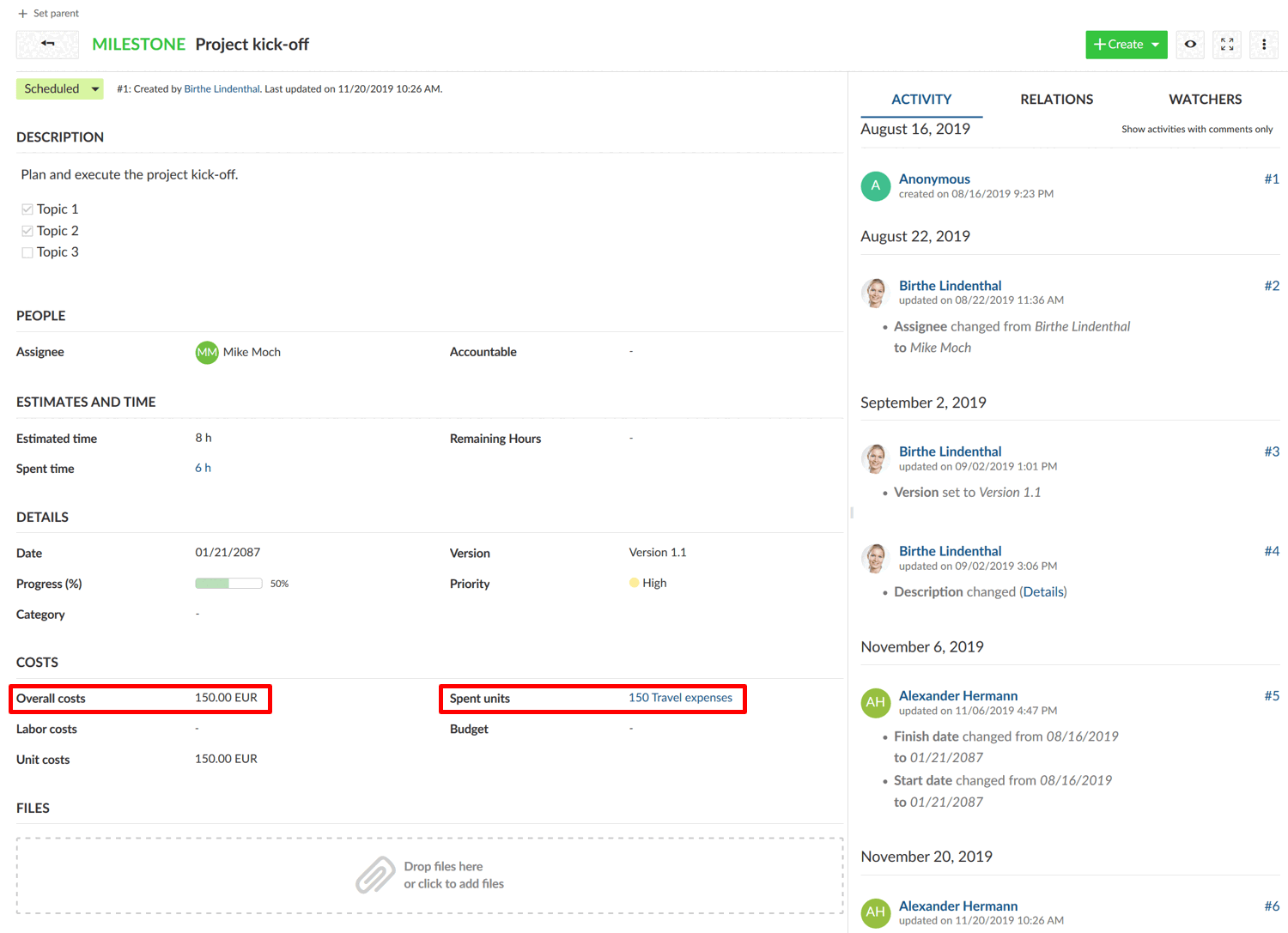The height and width of the screenshot is (933, 1288).
Task: Open the Scheduled status dropdown
Action: [59, 88]
